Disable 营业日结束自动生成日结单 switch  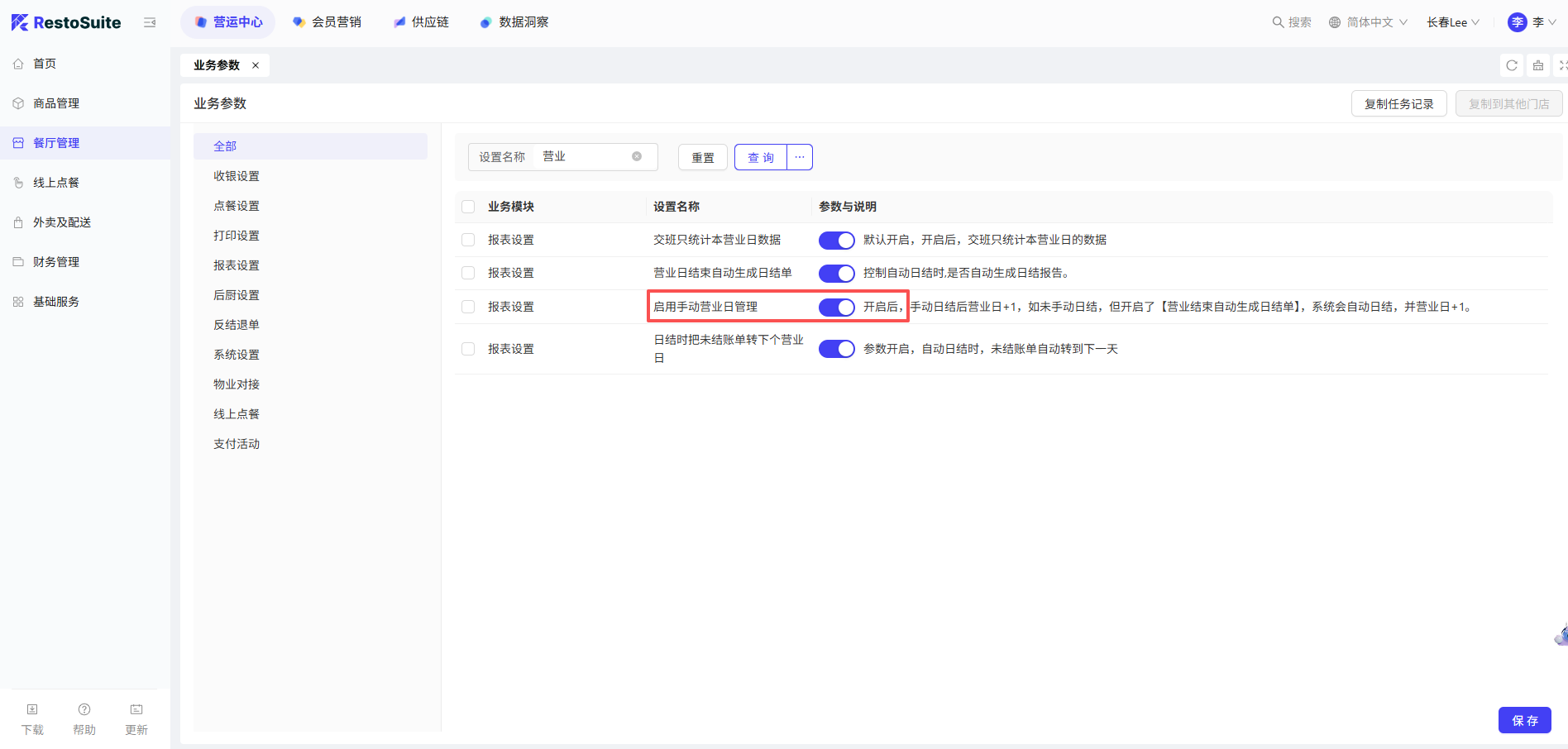pyautogui.click(x=836, y=274)
